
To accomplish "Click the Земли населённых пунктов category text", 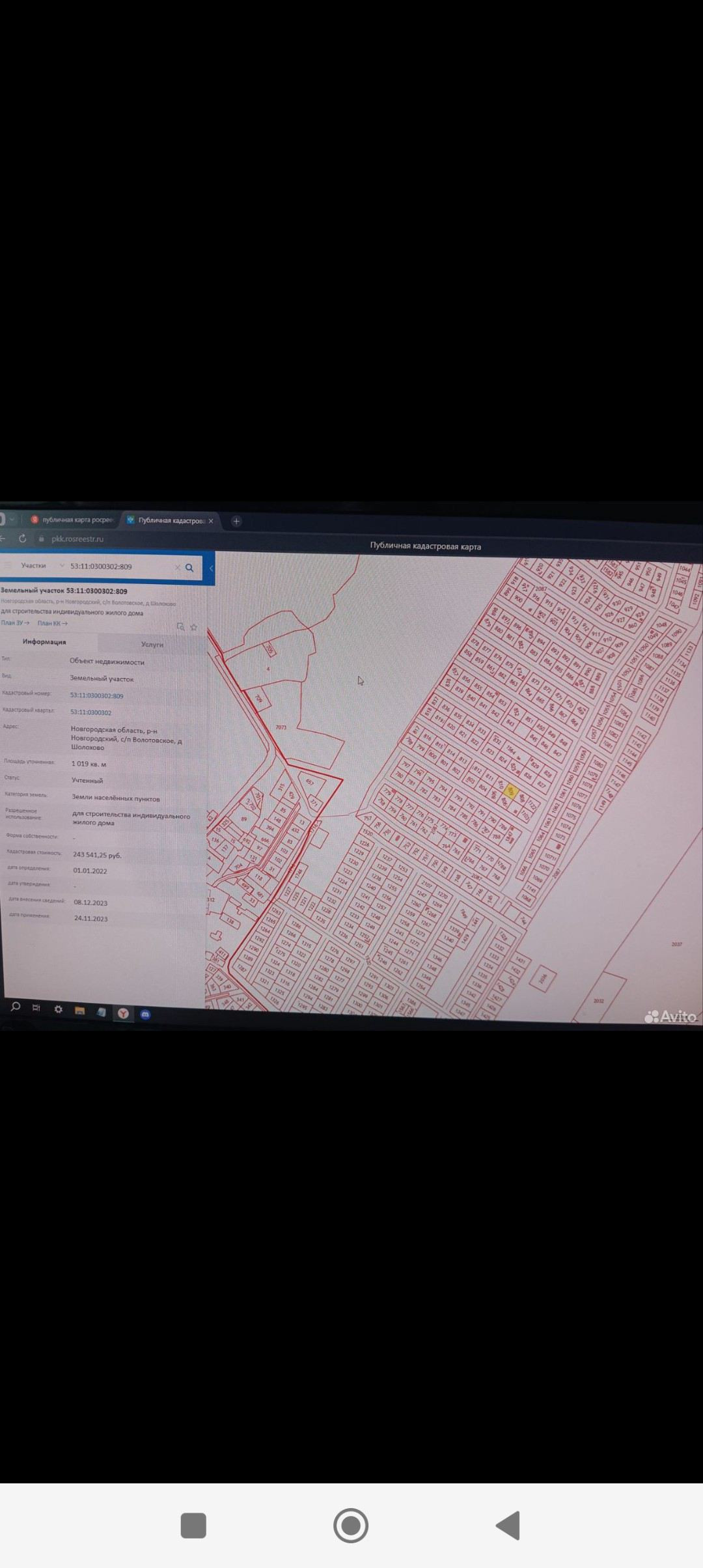I will 116,798.
